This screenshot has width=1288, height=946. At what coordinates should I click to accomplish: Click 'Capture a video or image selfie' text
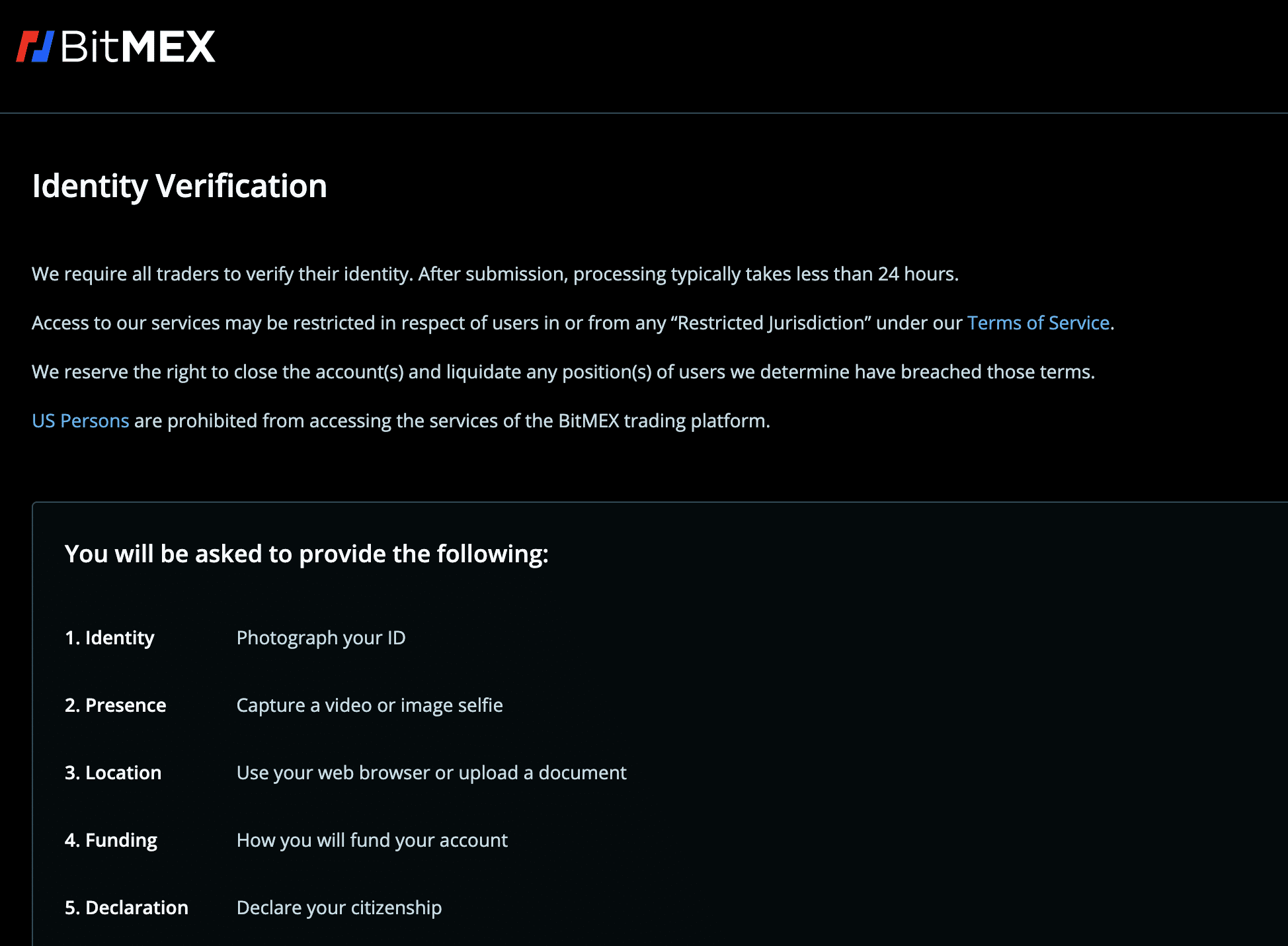[370, 705]
